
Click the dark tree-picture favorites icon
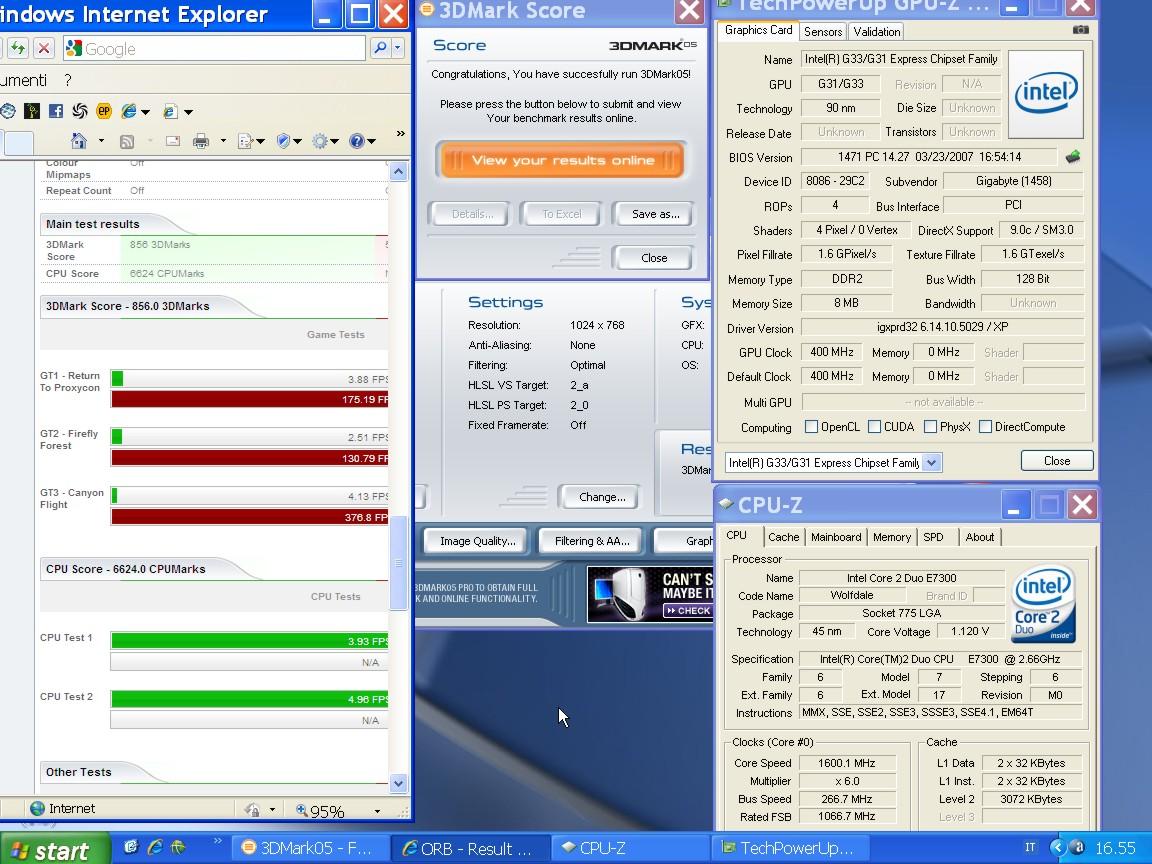[x=32, y=111]
